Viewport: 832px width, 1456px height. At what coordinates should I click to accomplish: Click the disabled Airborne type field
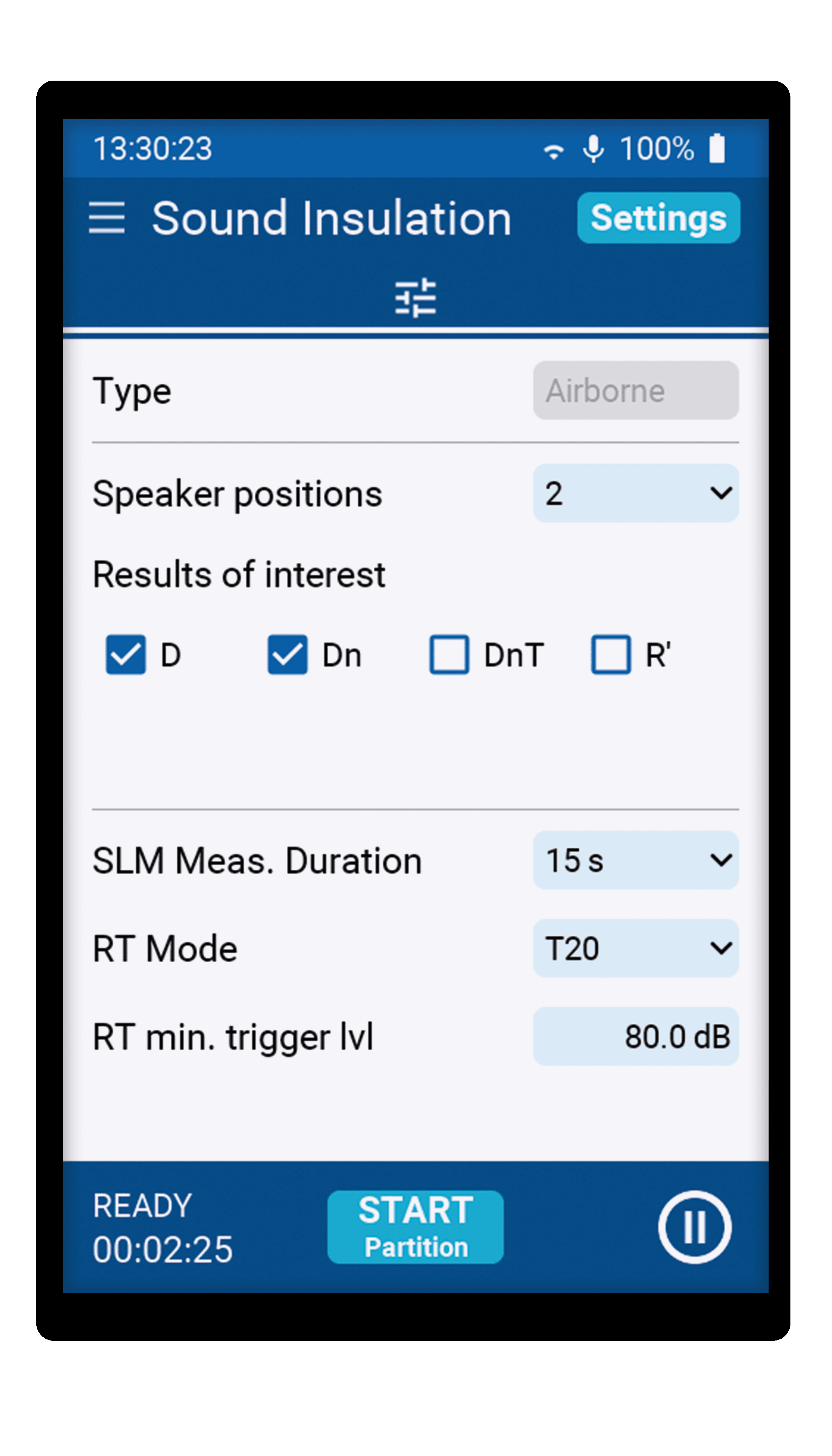635,391
